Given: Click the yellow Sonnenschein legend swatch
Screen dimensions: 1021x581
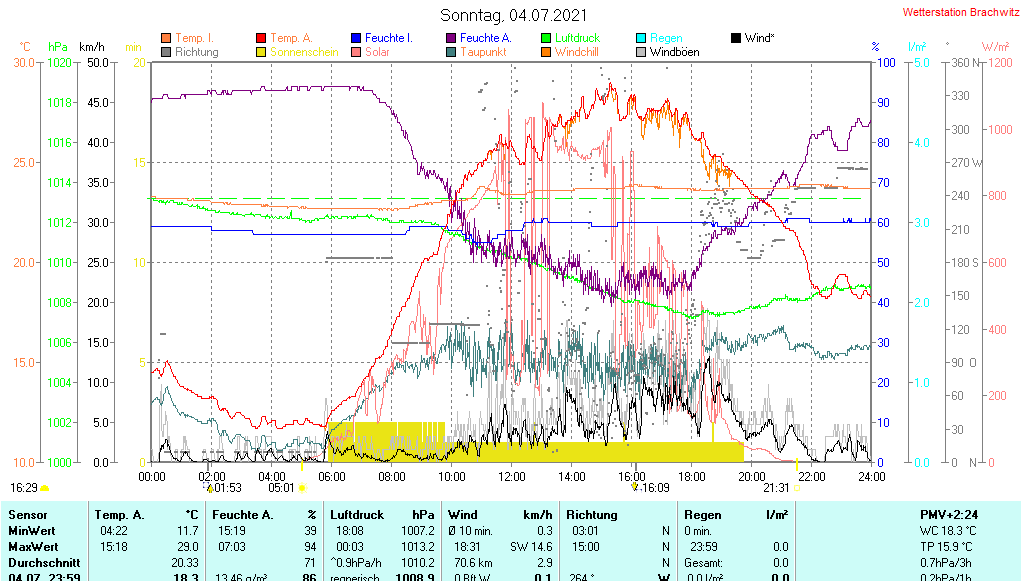Looking at the screenshot, I should [261, 52].
